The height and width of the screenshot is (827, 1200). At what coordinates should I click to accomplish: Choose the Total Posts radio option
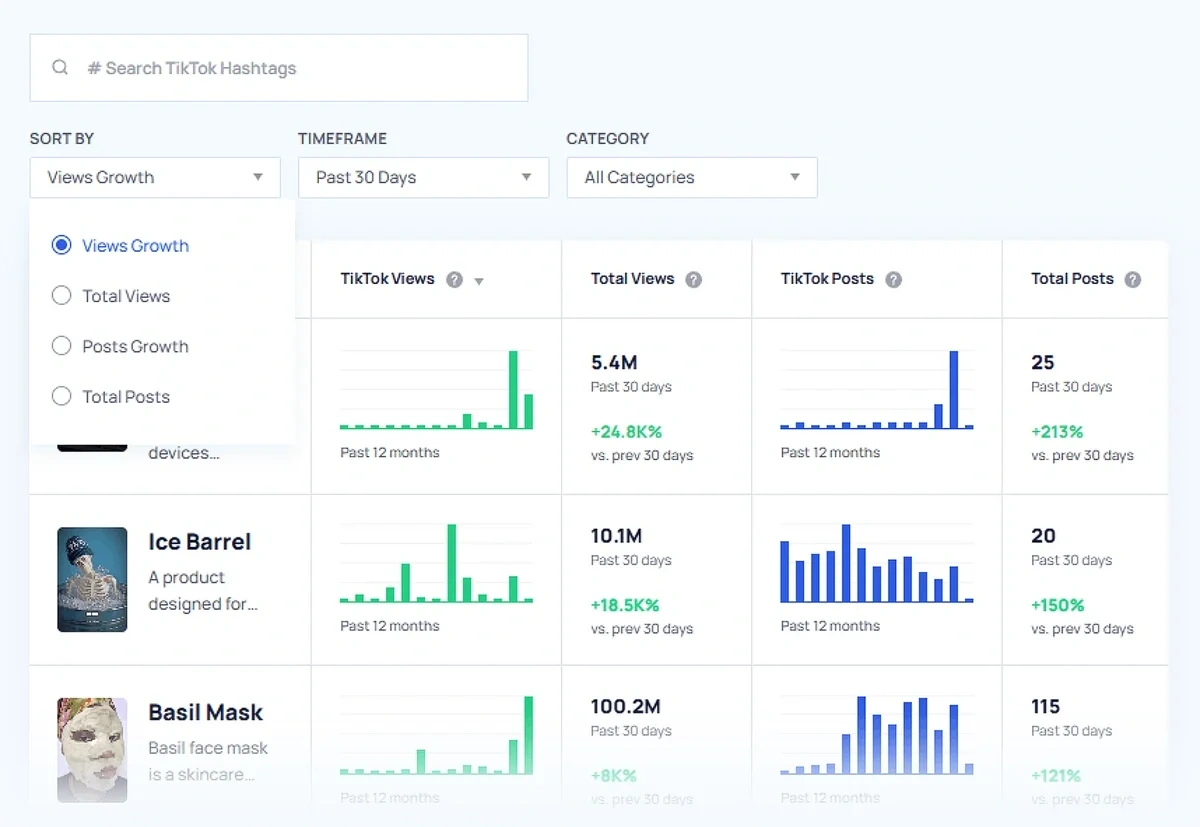point(62,396)
